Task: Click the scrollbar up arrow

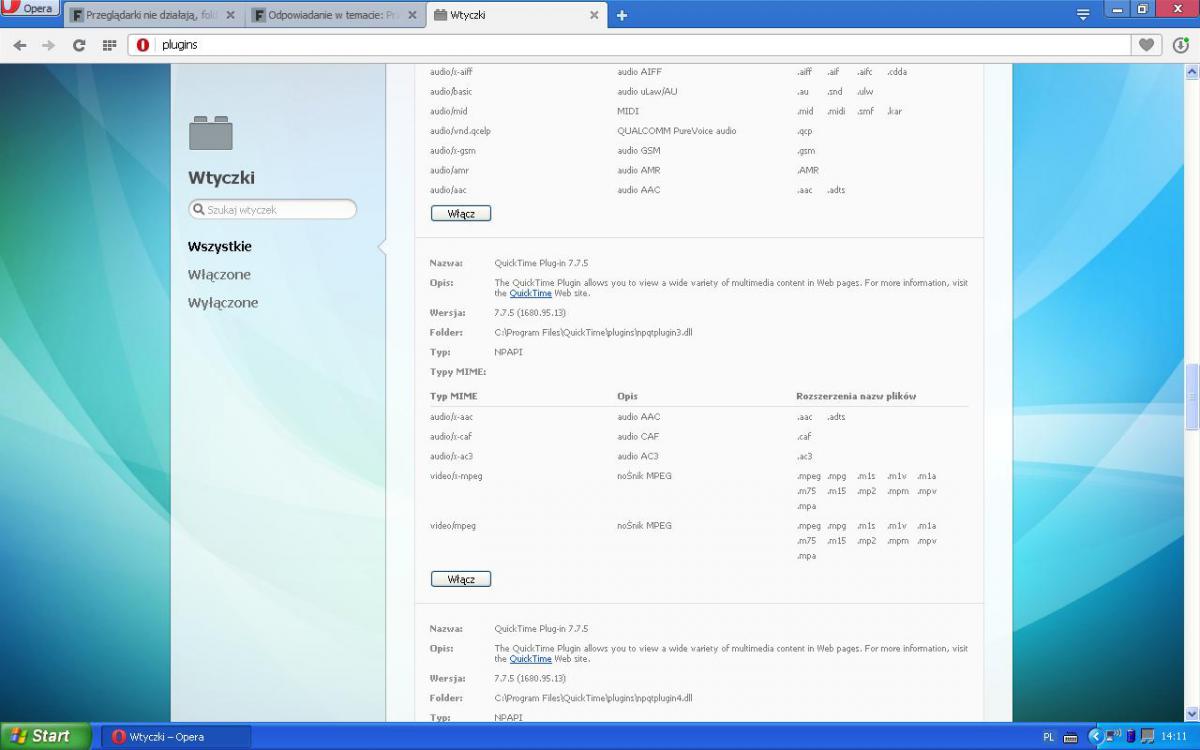Action: [x=1191, y=72]
